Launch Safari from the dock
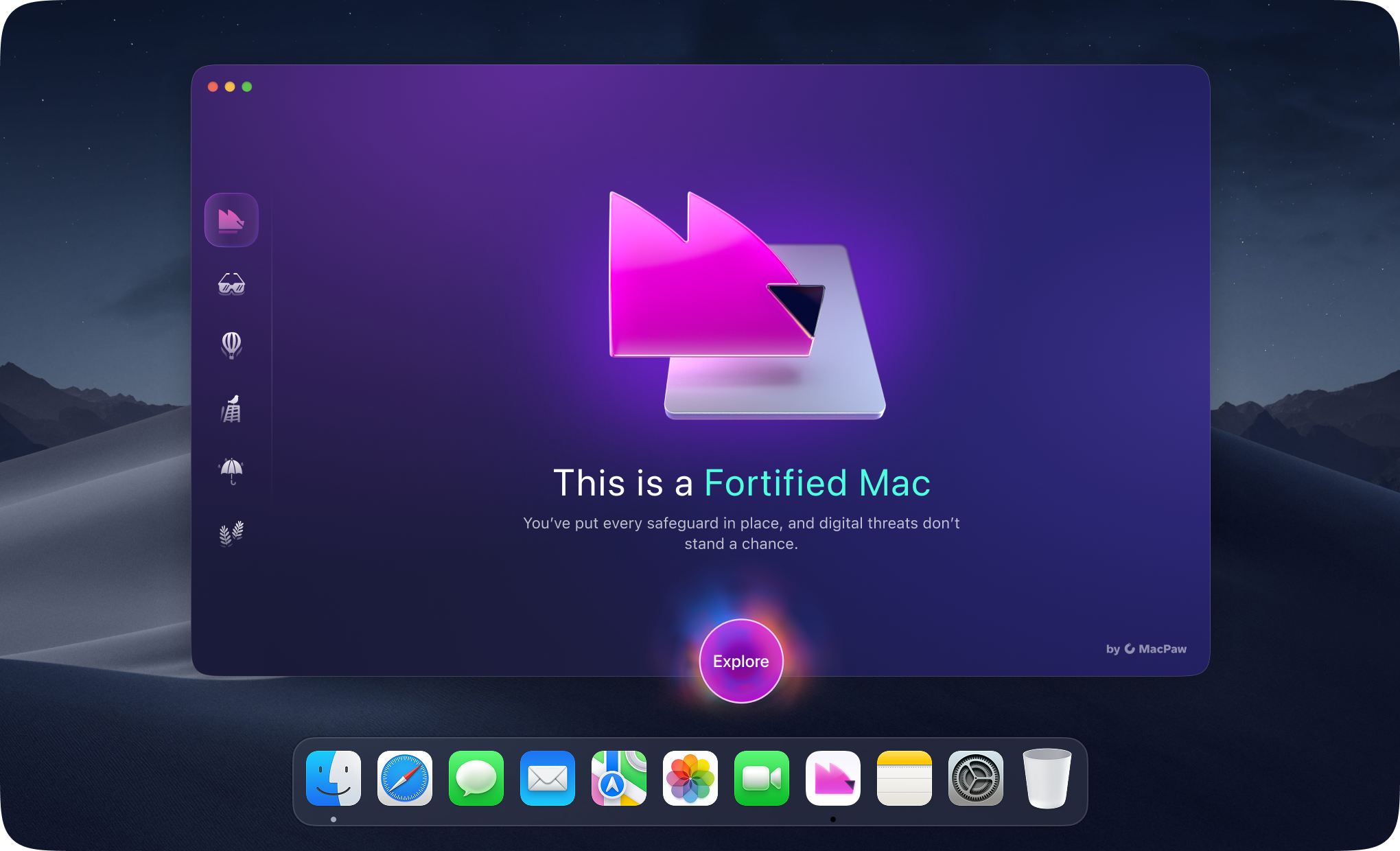 [405, 778]
